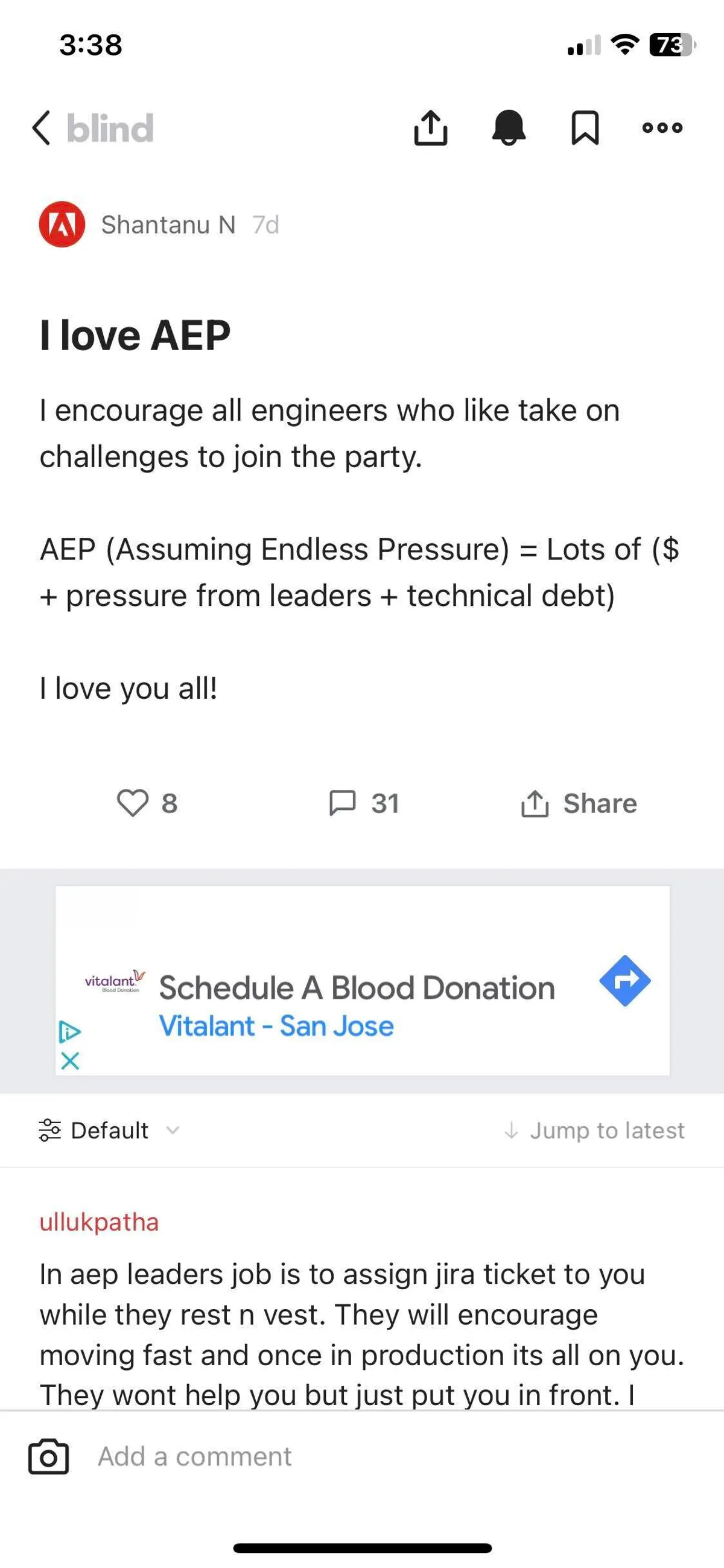This screenshot has height=1568, width=724.
Task: Close the ad with the X icon
Action: point(70,1062)
